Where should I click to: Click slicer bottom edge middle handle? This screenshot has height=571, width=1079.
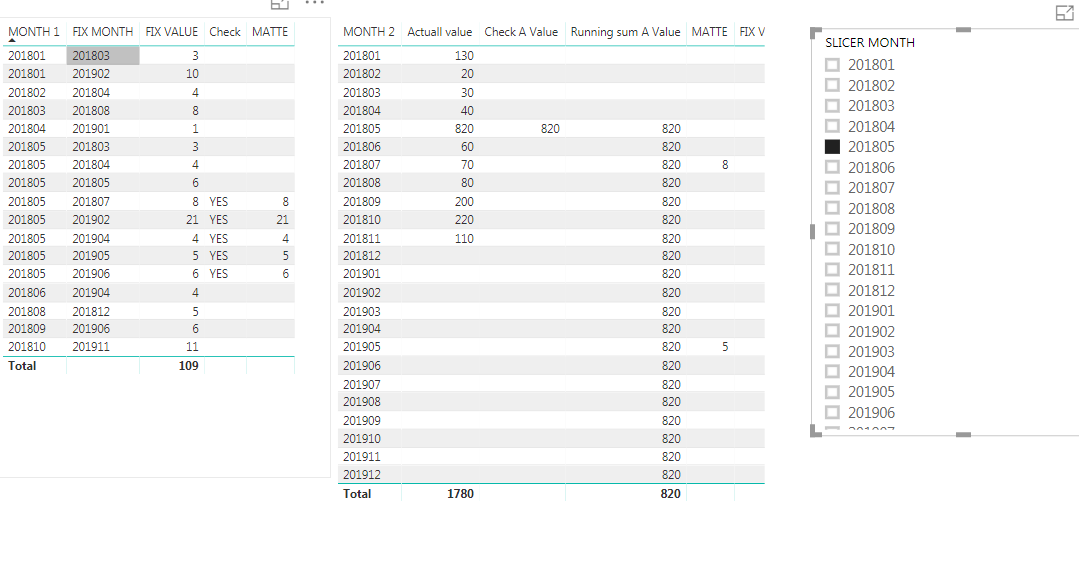pos(963,435)
